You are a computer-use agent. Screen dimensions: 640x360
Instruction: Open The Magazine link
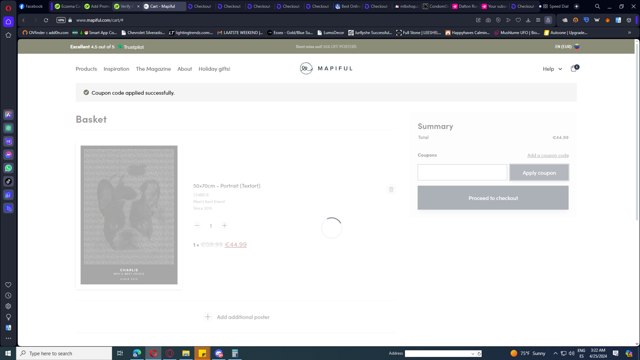coord(153,69)
